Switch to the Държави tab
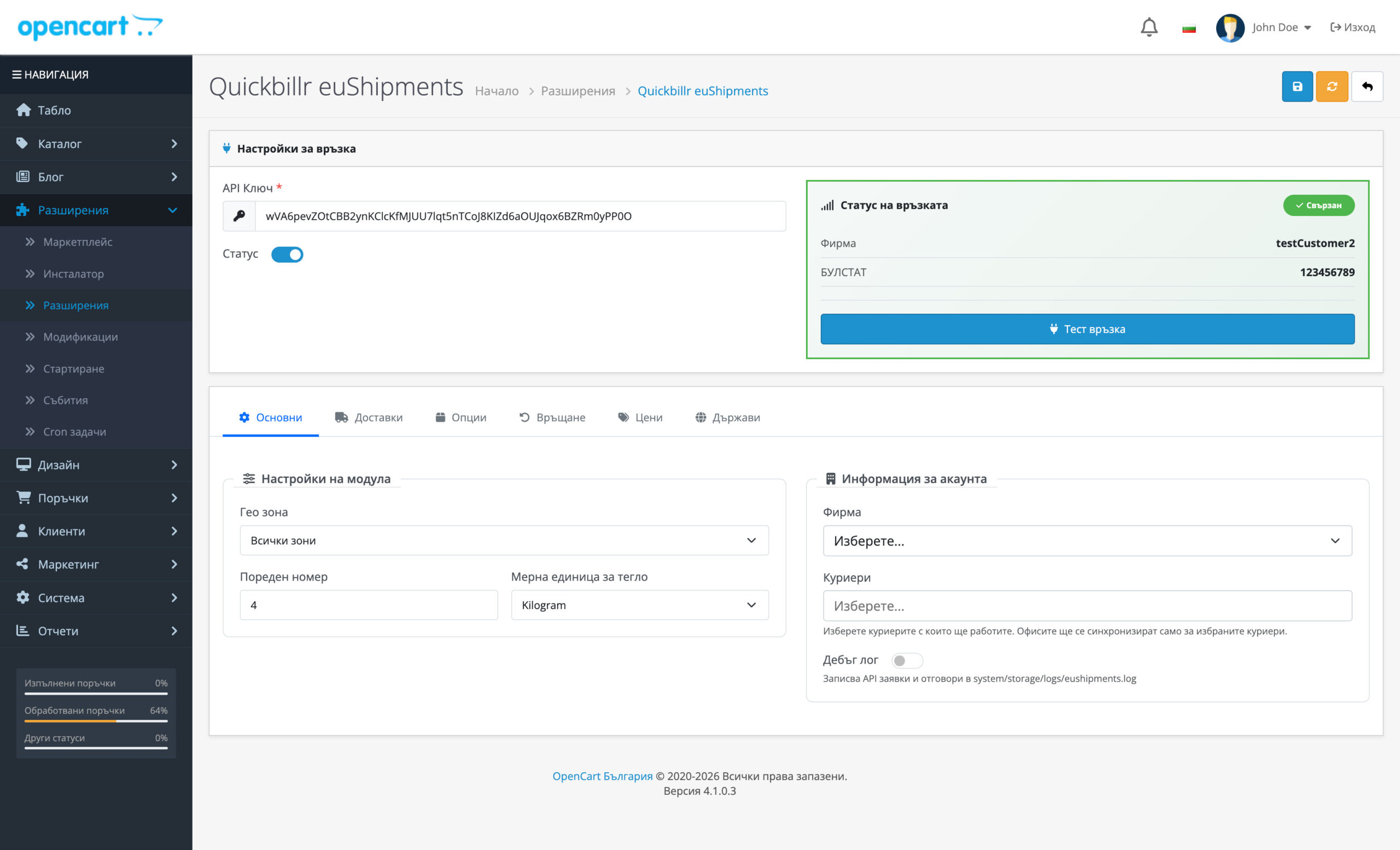The height and width of the screenshot is (850, 1400). 727,417
